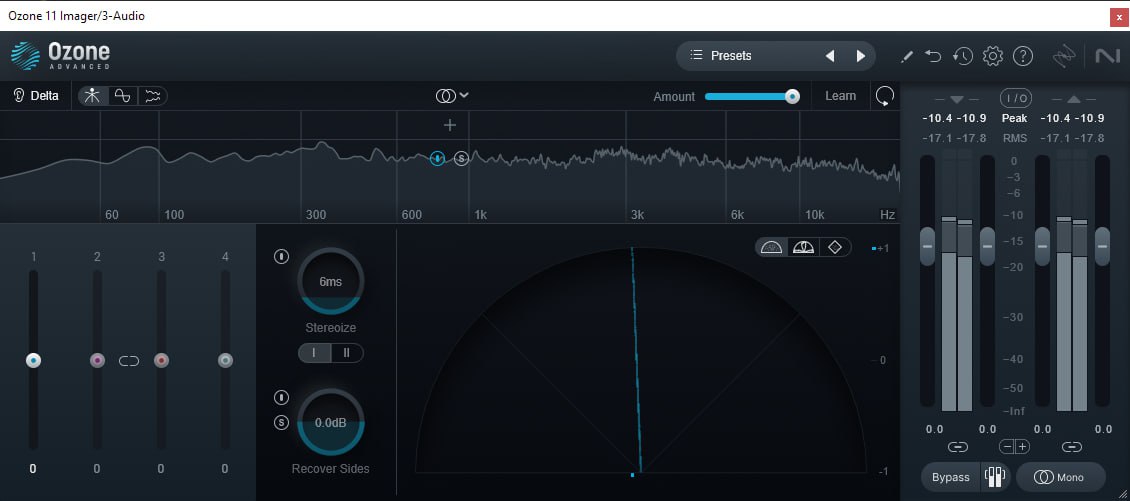Open the undo history clock icon

point(962,56)
